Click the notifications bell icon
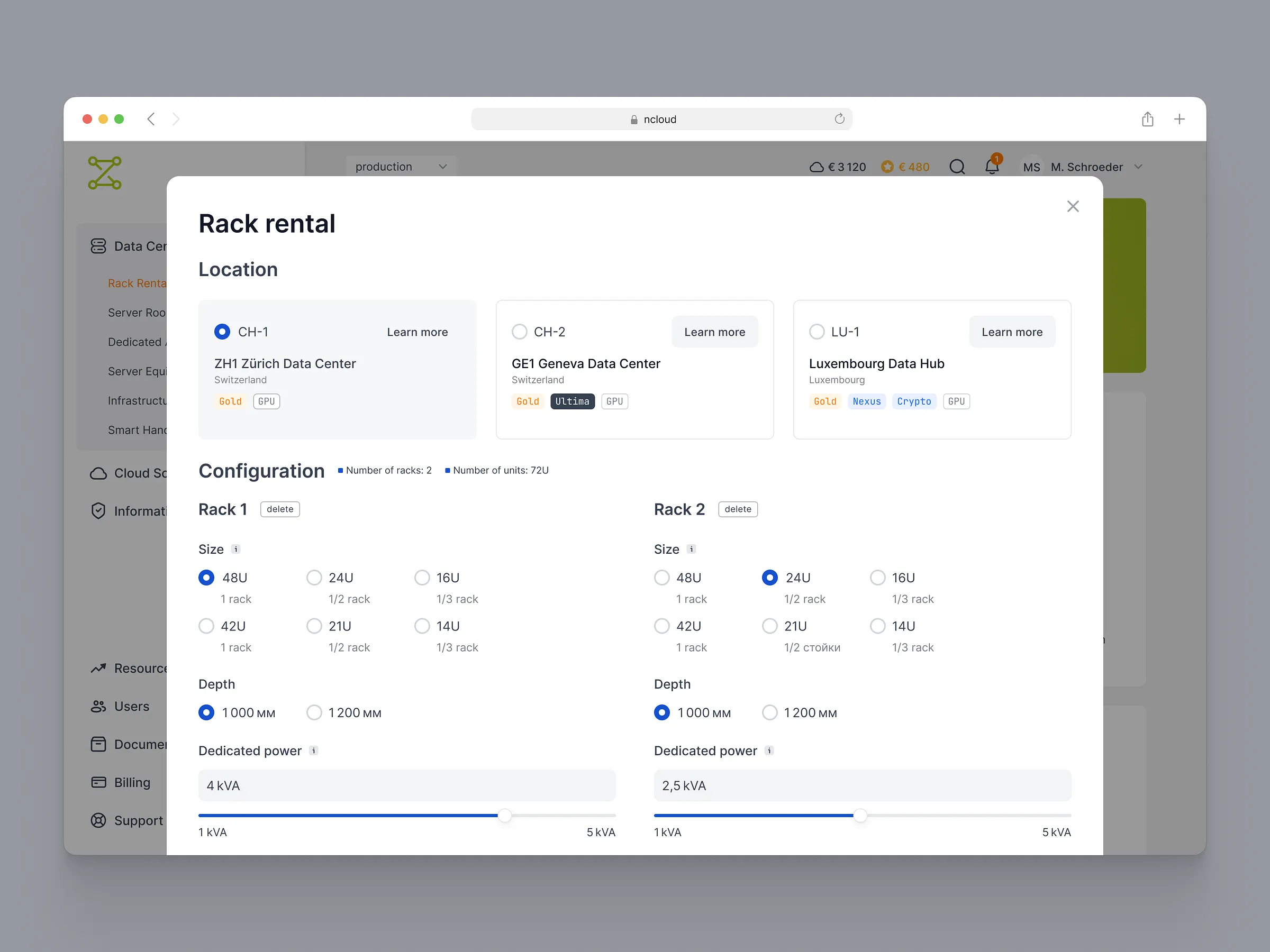1270x952 pixels. click(992, 167)
